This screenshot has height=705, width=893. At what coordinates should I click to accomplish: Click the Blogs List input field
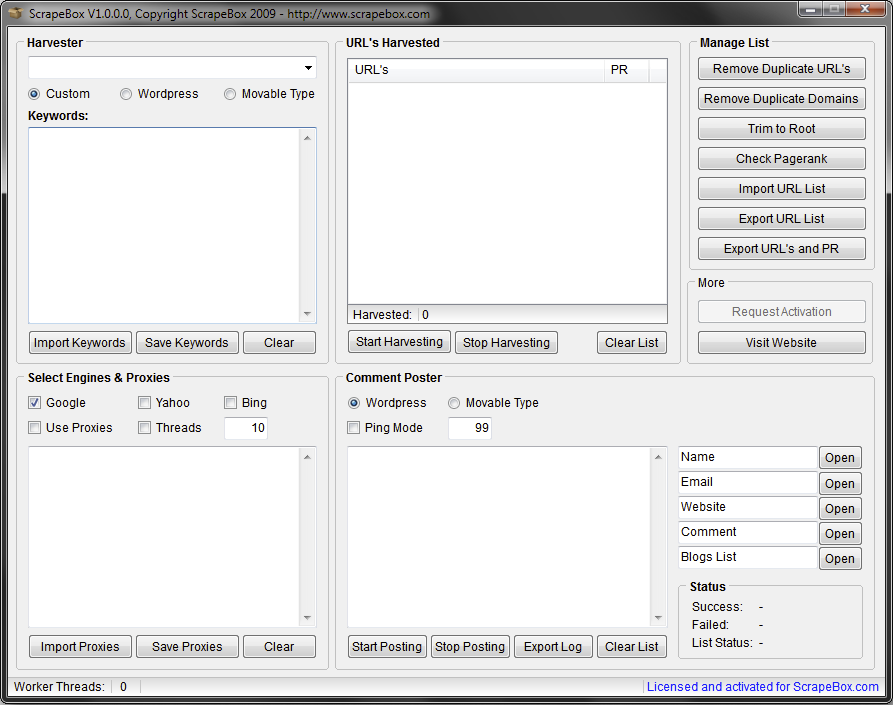(x=748, y=558)
